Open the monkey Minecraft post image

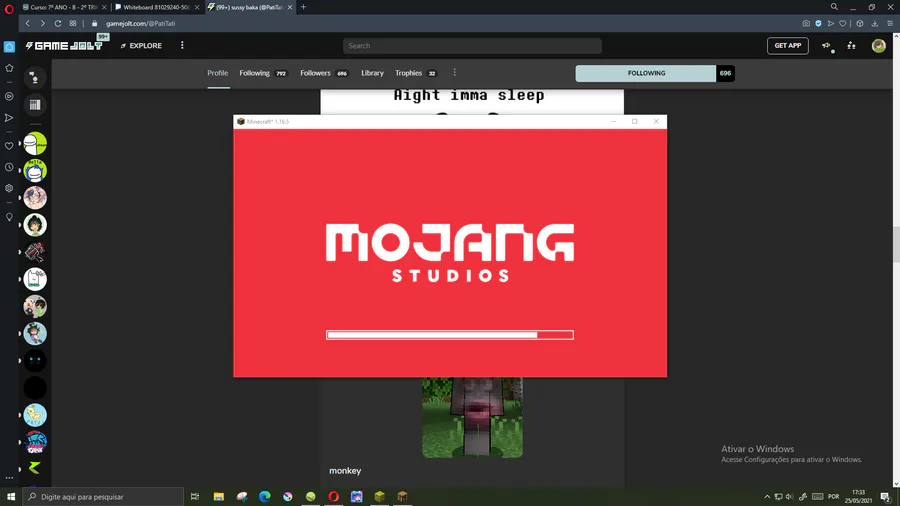point(472,418)
